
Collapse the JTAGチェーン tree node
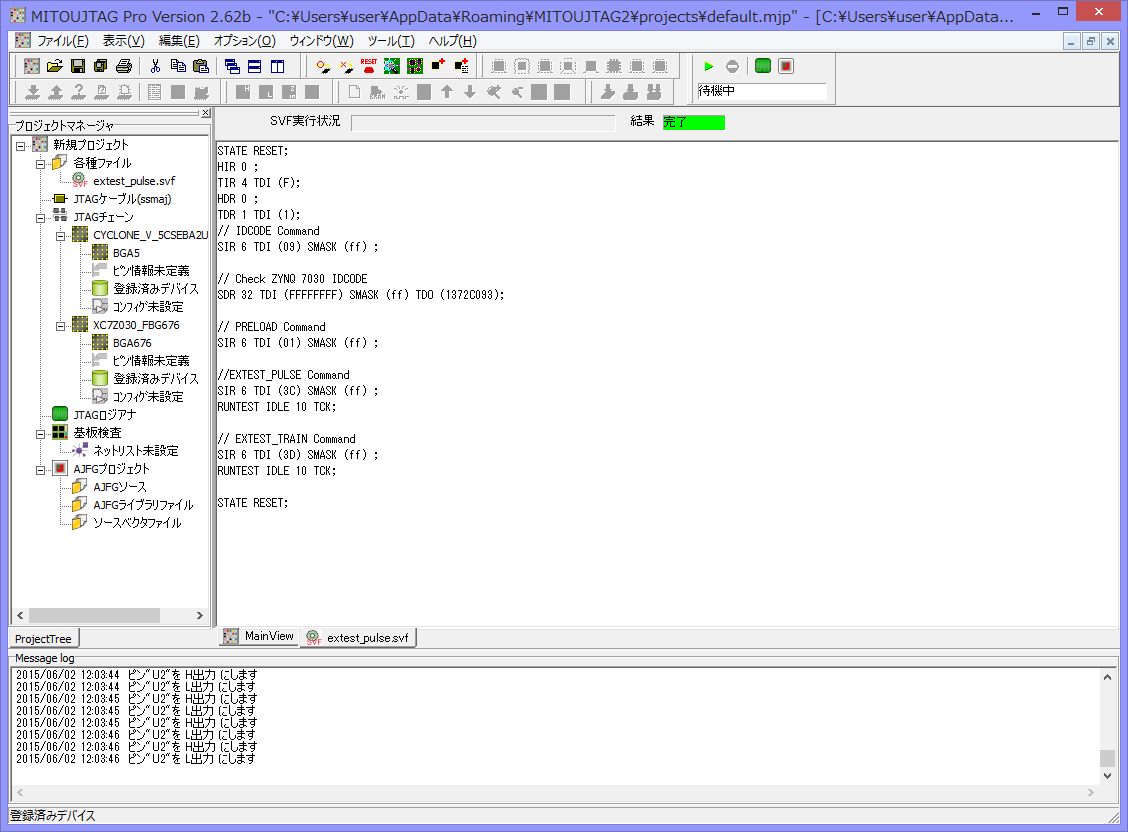[x=41, y=217]
